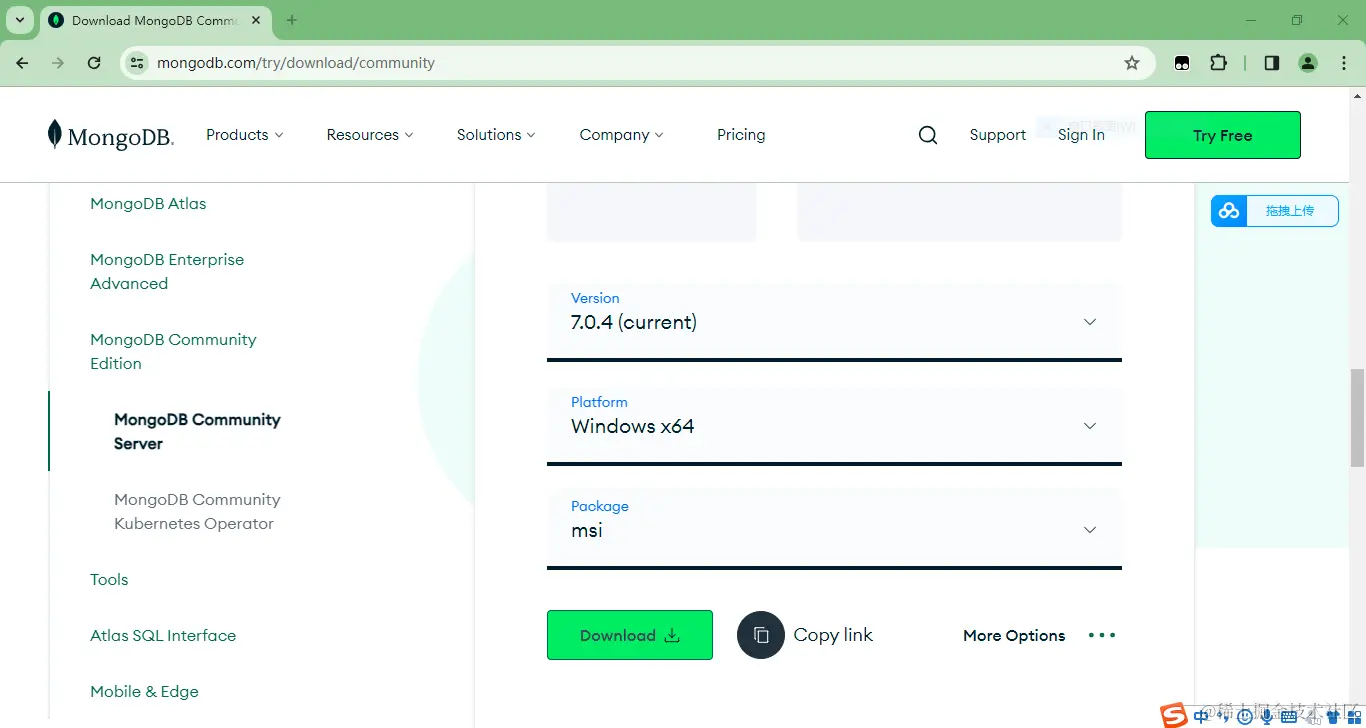Open the Platform Windows x64 dropdown
1366x728 pixels.
click(x=834, y=425)
